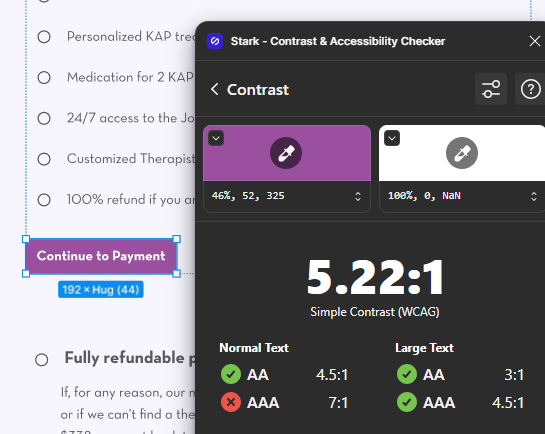This screenshot has height=434, width=545.
Task: Click the Stark - Contrast & Accessibility Checker title
Action: pos(338,41)
